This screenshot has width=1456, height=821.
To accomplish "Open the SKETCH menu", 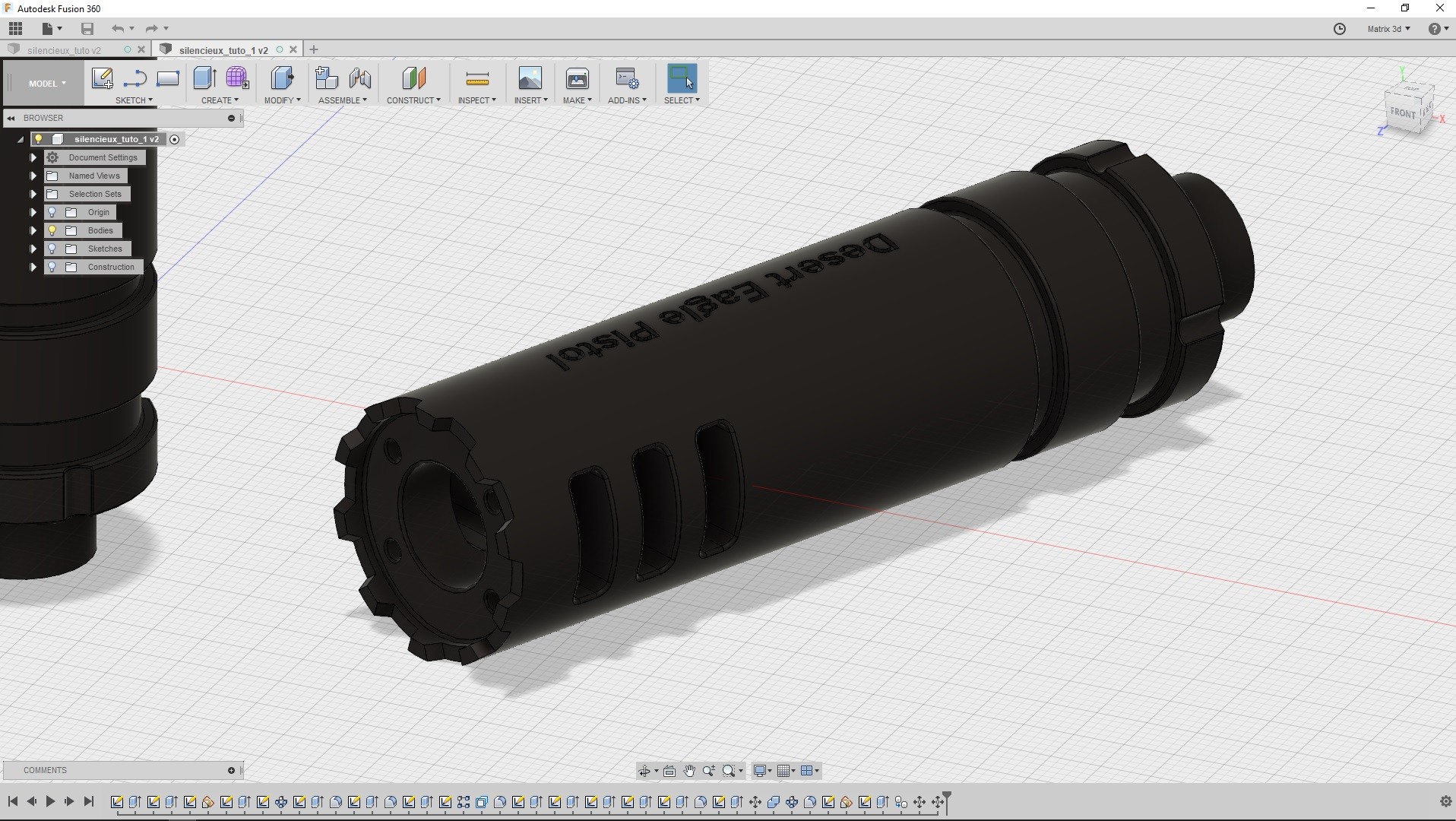I will pyautogui.click(x=134, y=100).
